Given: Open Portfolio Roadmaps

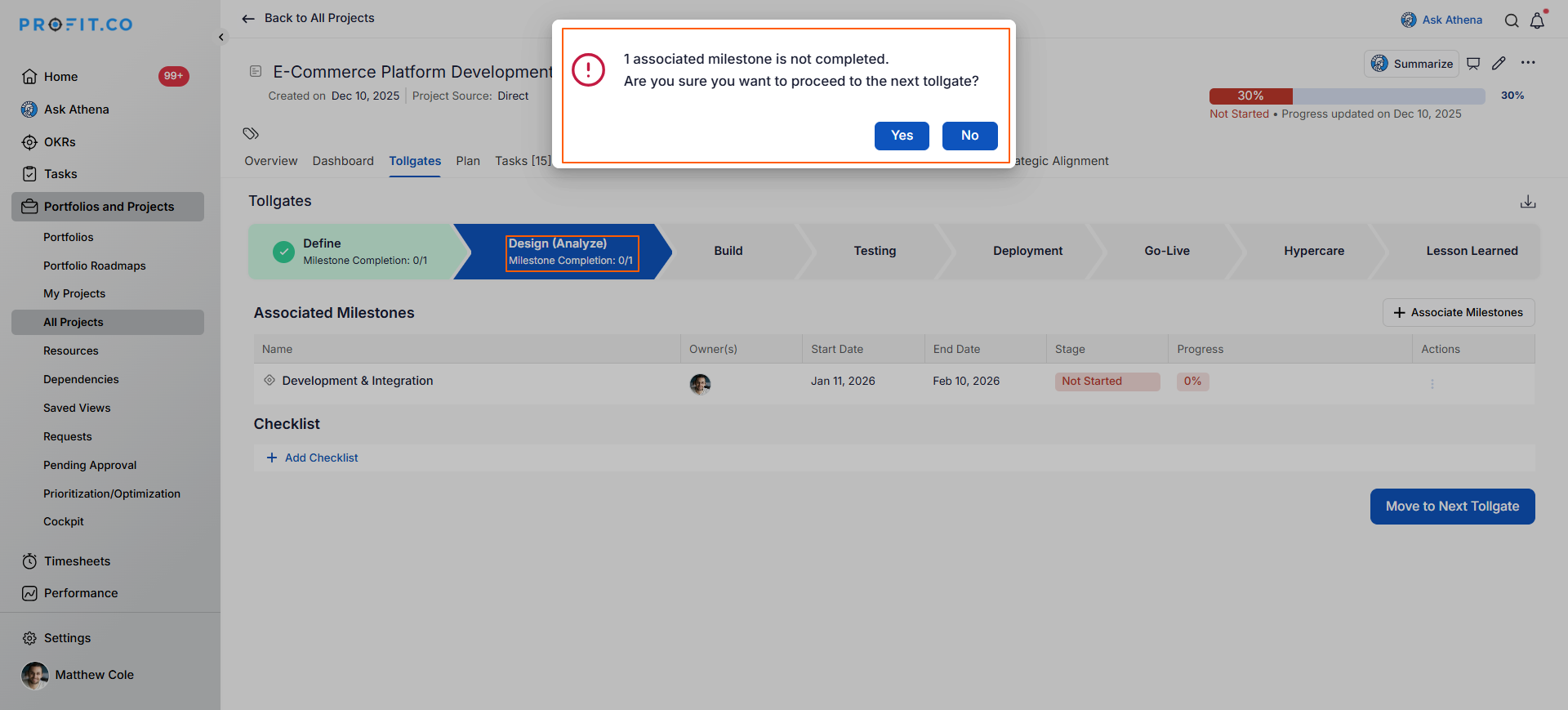Looking at the screenshot, I should (x=95, y=266).
